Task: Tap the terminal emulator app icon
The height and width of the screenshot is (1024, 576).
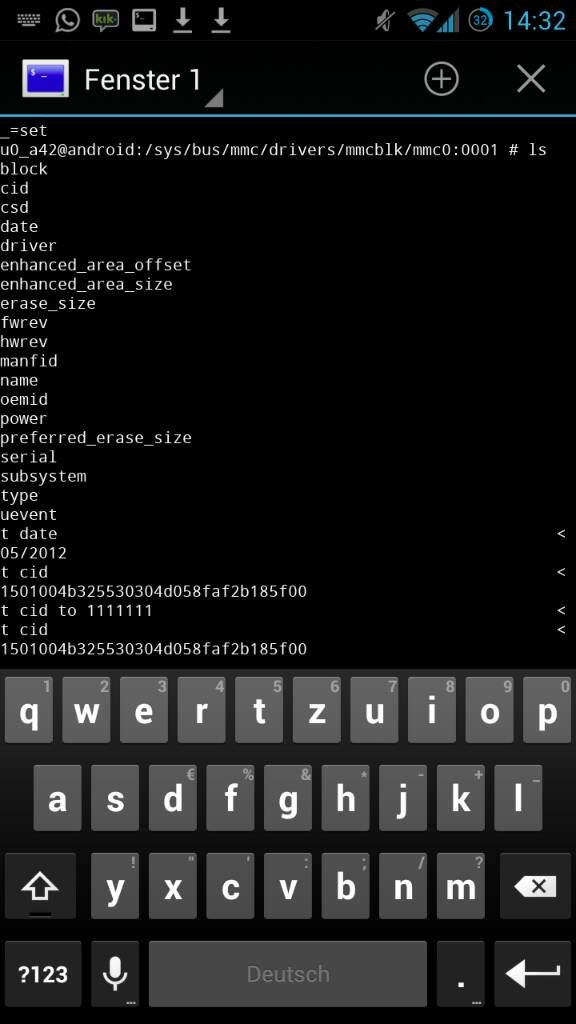Action: click(x=45, y=79)
